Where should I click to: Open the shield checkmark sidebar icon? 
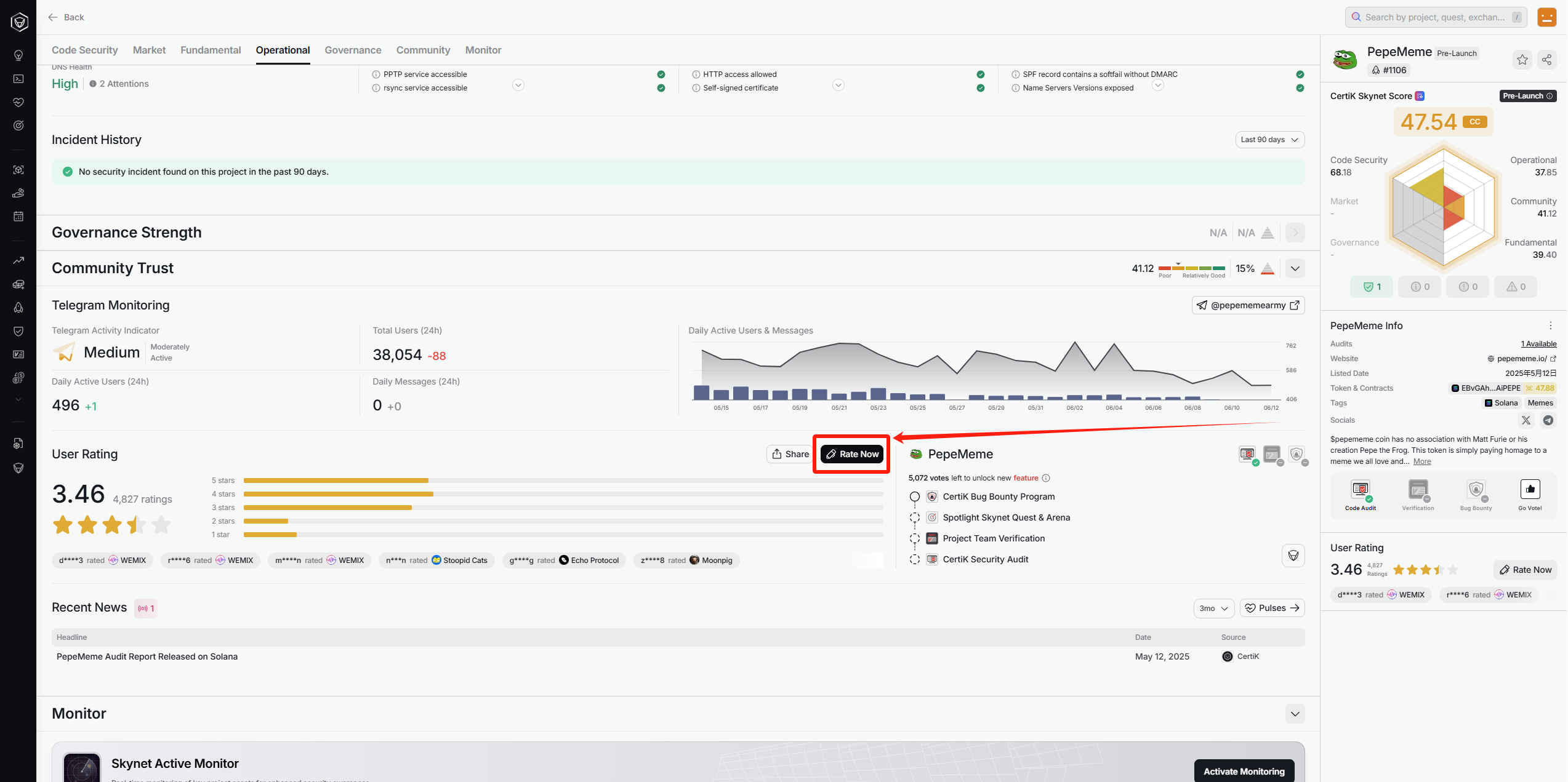click(x=18, y=331)
